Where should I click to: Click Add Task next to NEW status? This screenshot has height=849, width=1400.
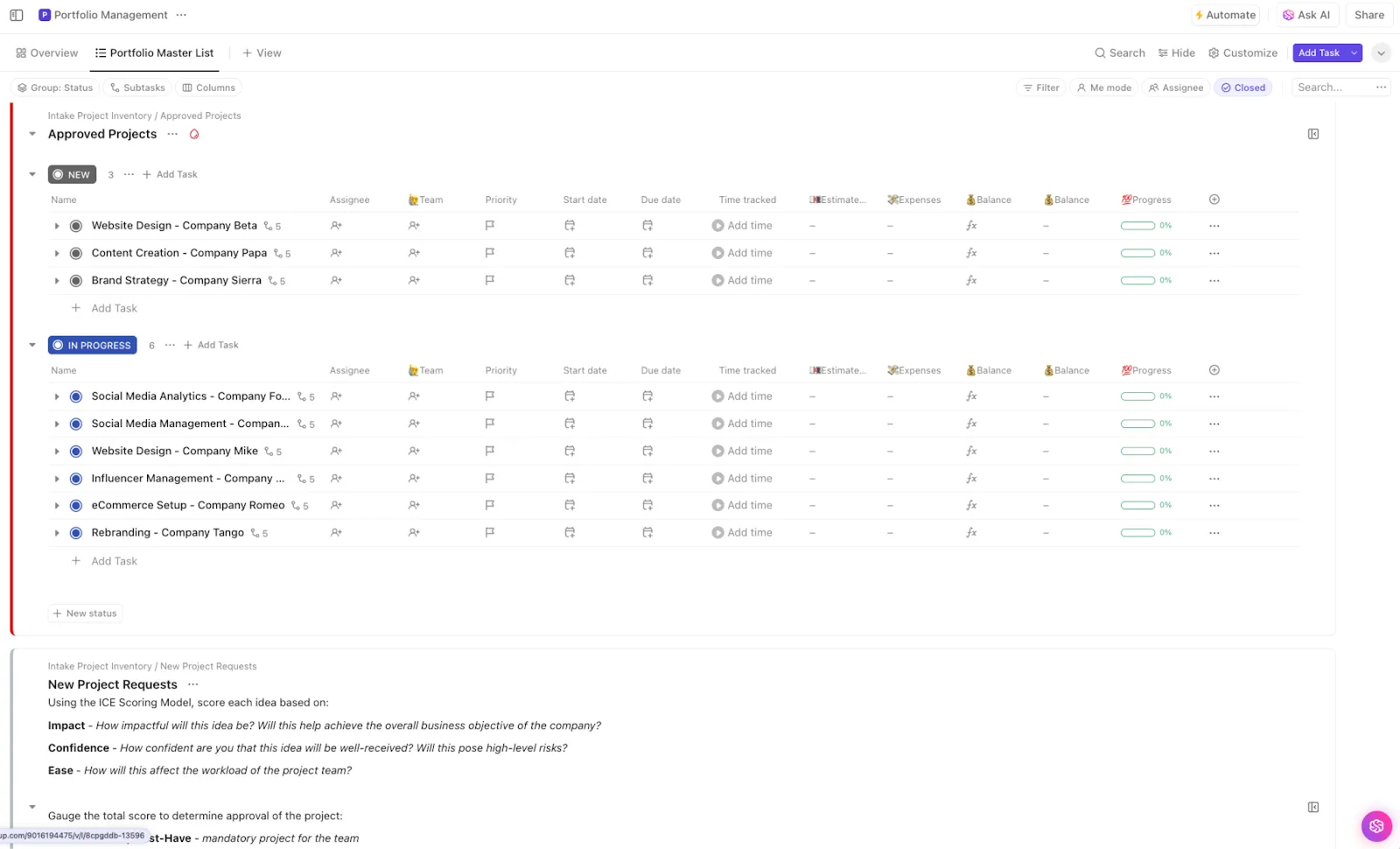170,174
